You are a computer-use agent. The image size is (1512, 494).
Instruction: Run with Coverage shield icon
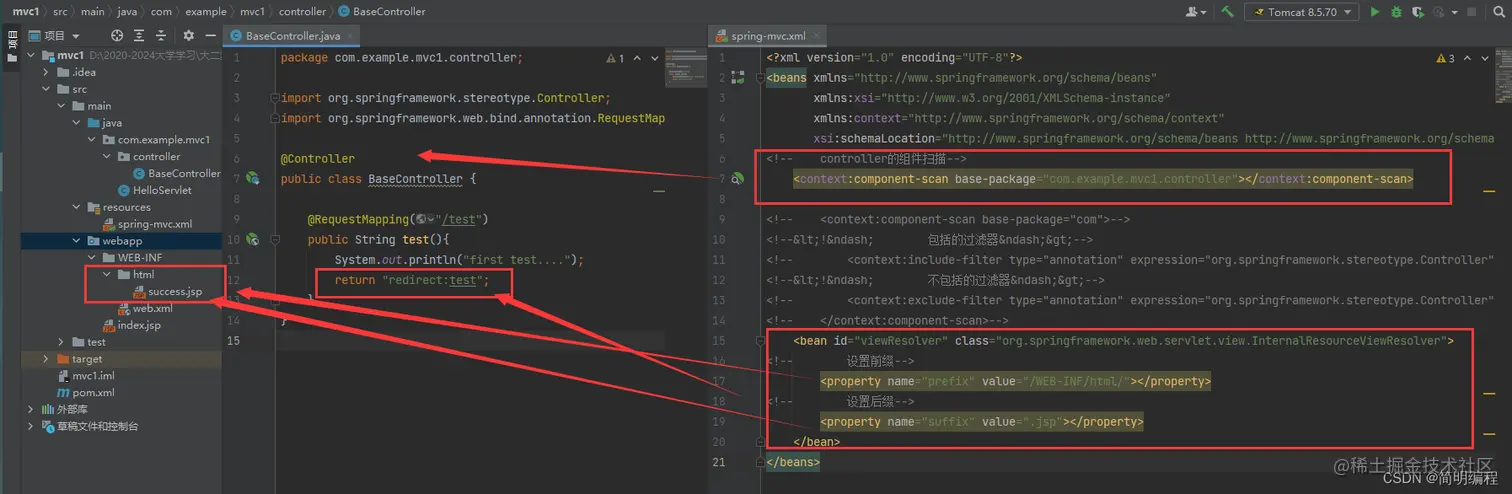tap(1418, 12)
